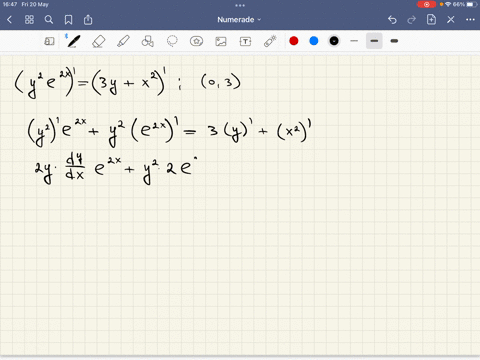
Task: Choose the blue pen color
Action: 314,41
